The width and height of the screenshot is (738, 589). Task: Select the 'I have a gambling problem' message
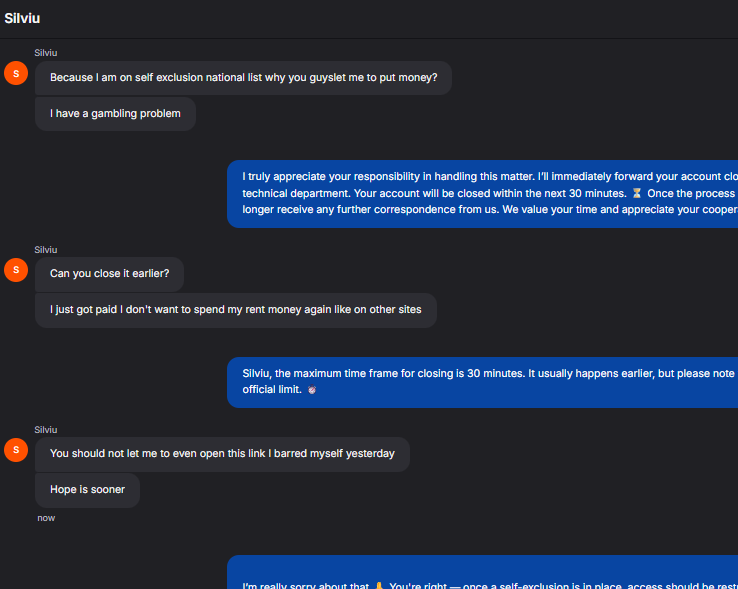(x=115, y=113)
